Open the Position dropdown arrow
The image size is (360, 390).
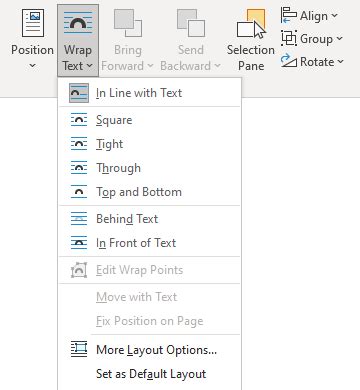[32, 65]
